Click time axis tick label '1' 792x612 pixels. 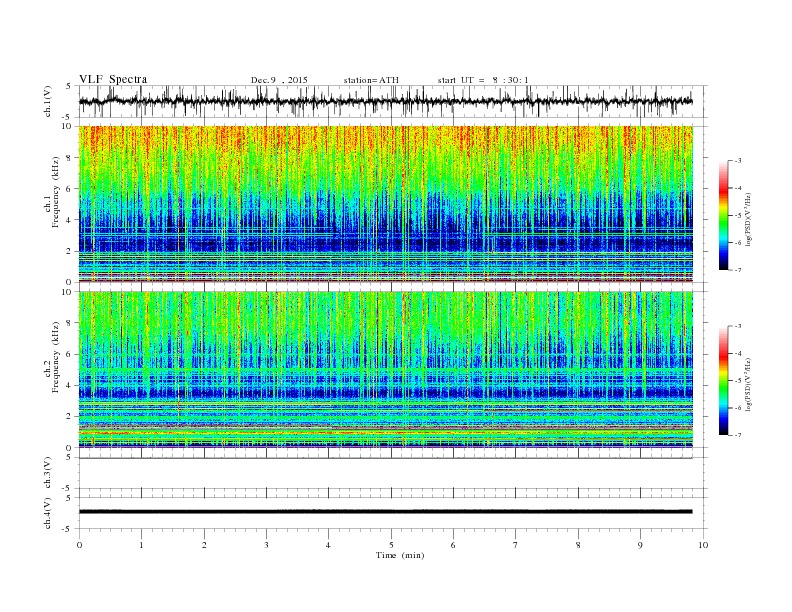click(x=141, y=545)
